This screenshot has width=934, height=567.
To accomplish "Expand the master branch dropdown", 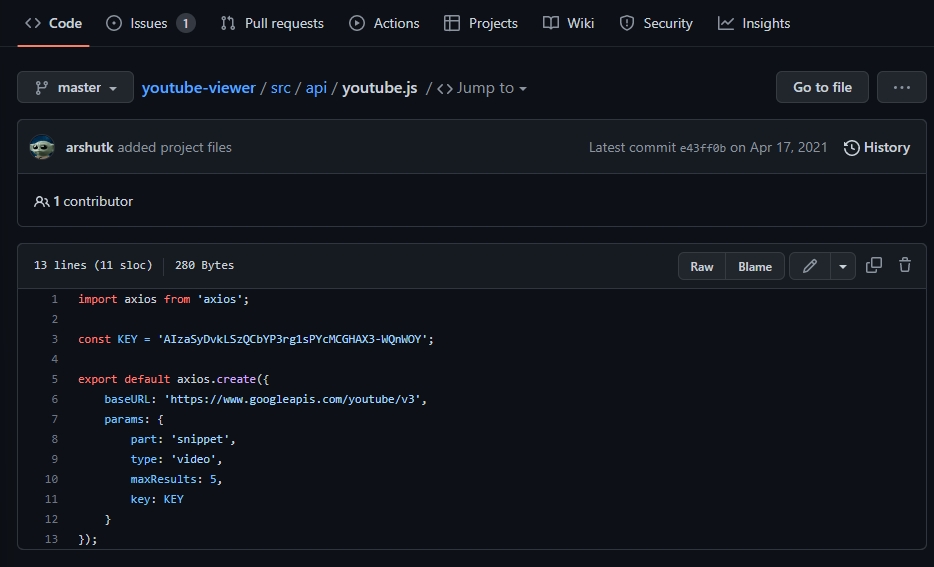I will tap(76, 87).
